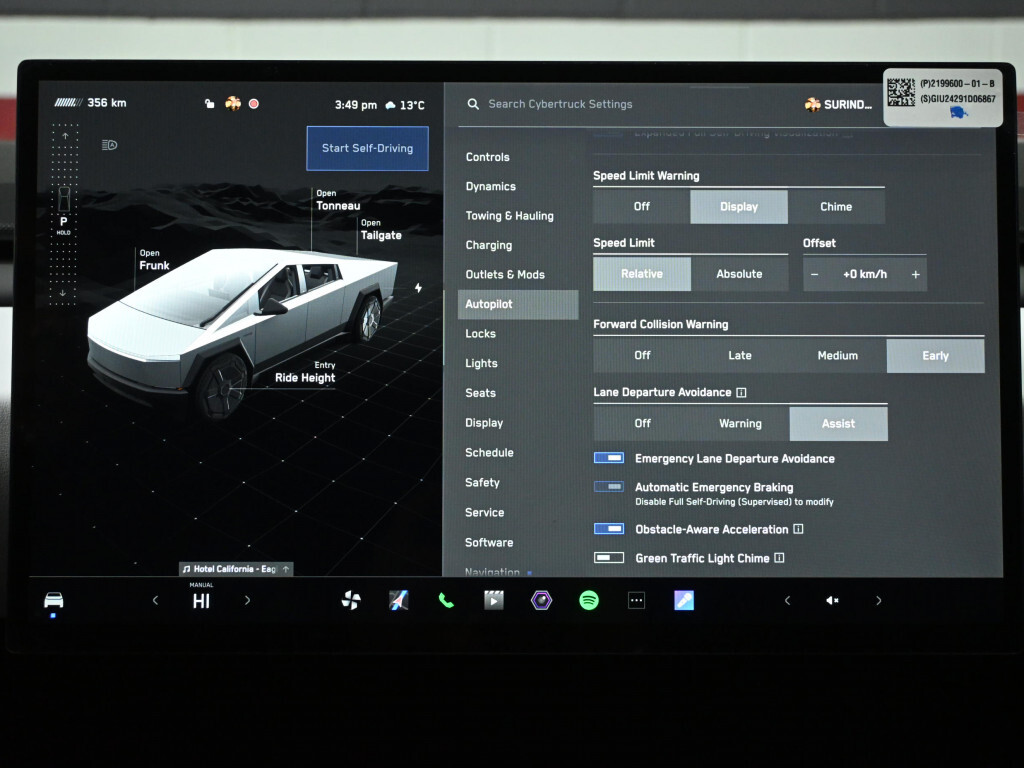Screen dimensions: 1024x768
Task: Tap the speaker volume icon
Action: click(832, 600)
